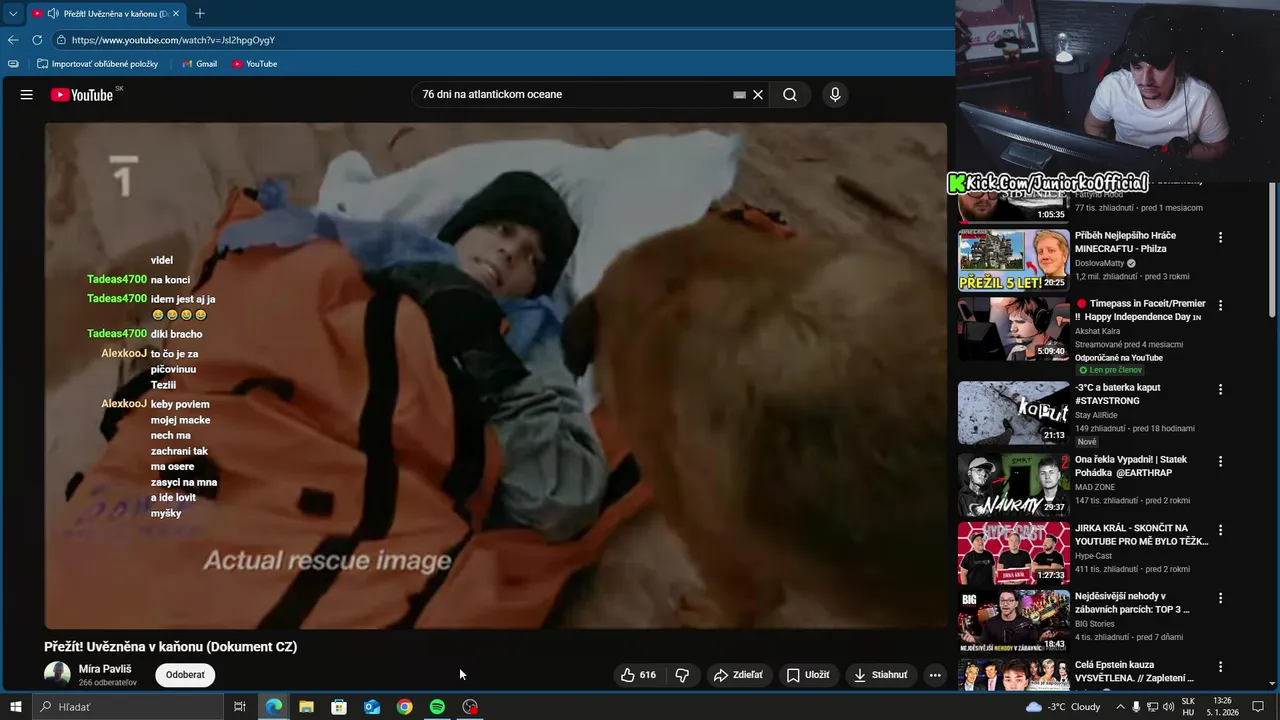
Task: Open Task View on taskbar
Action: tap(240, 707)
